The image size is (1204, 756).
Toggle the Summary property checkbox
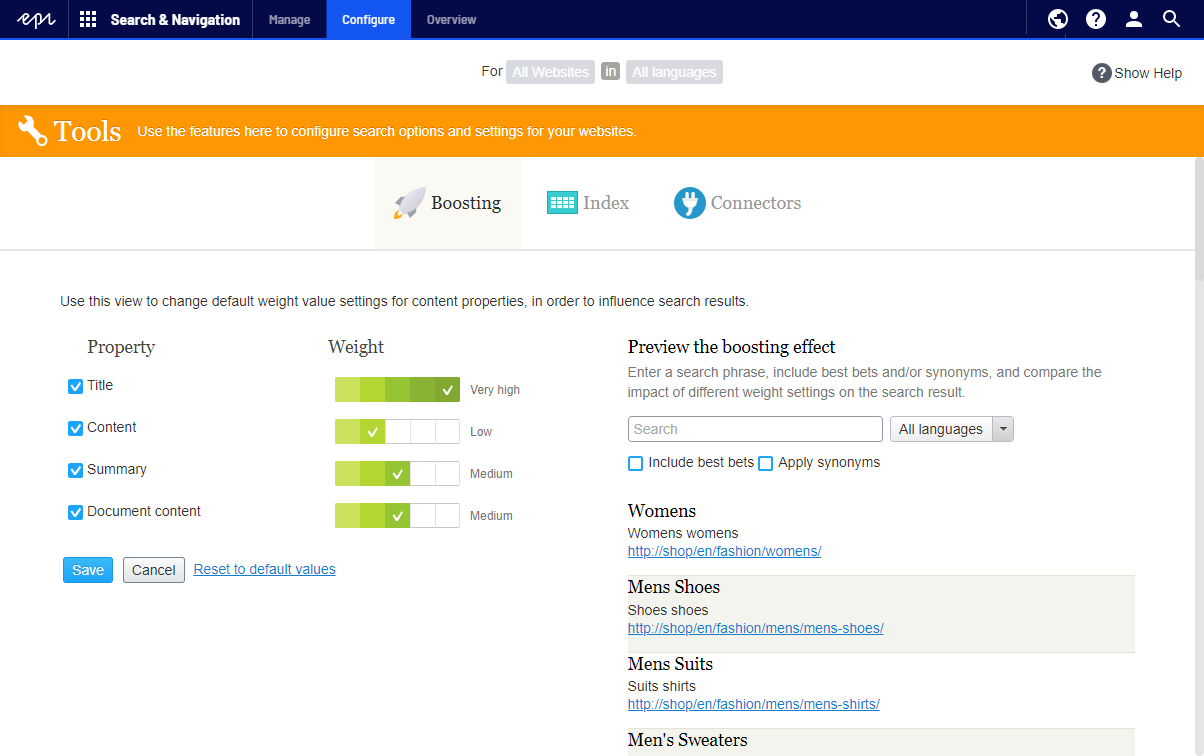point(75,470)
